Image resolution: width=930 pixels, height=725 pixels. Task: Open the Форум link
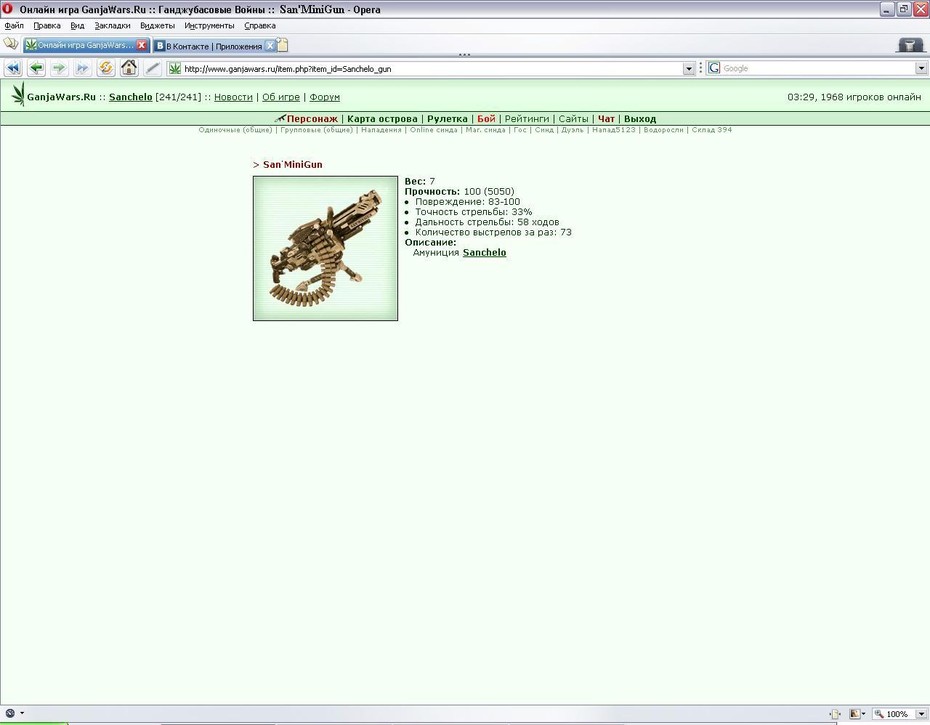point(324,97)
